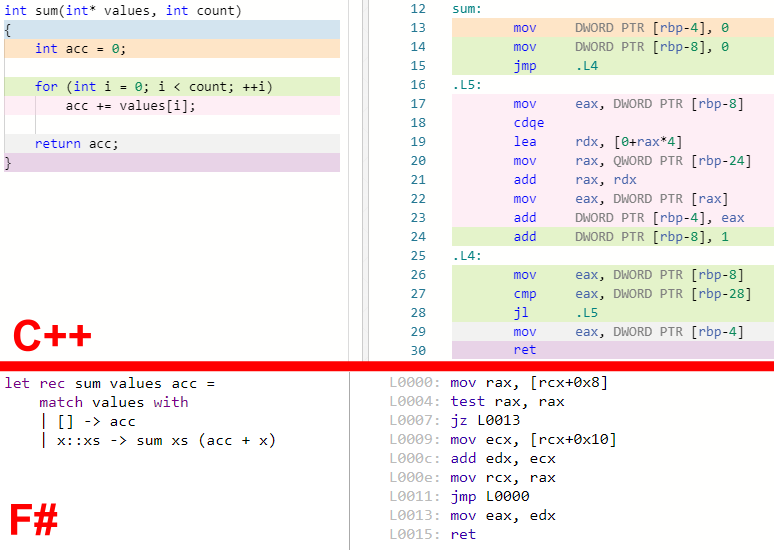Click the 'for (int i = 0; i < count; ++i)' line
Screen dimensions: 774x550
coord(154,87)
